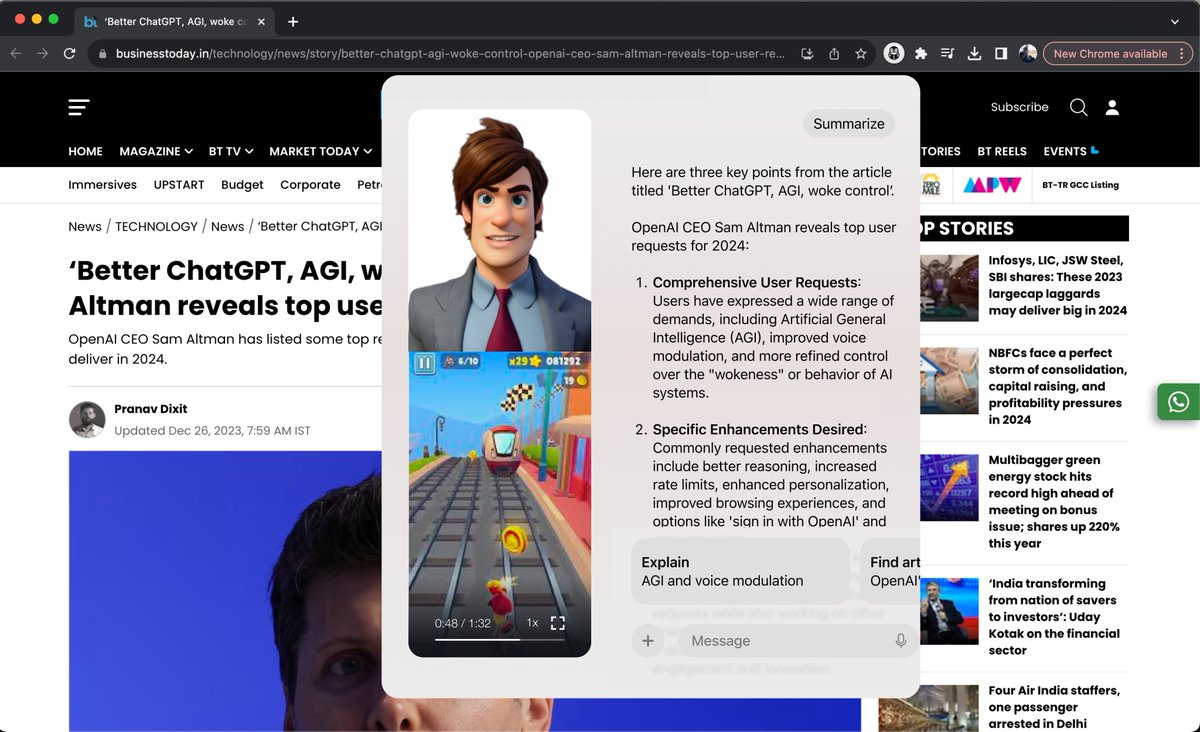
Task: Open 'Infosys, LIC, JSW Steel' top story
Action: click(1057, 285)
